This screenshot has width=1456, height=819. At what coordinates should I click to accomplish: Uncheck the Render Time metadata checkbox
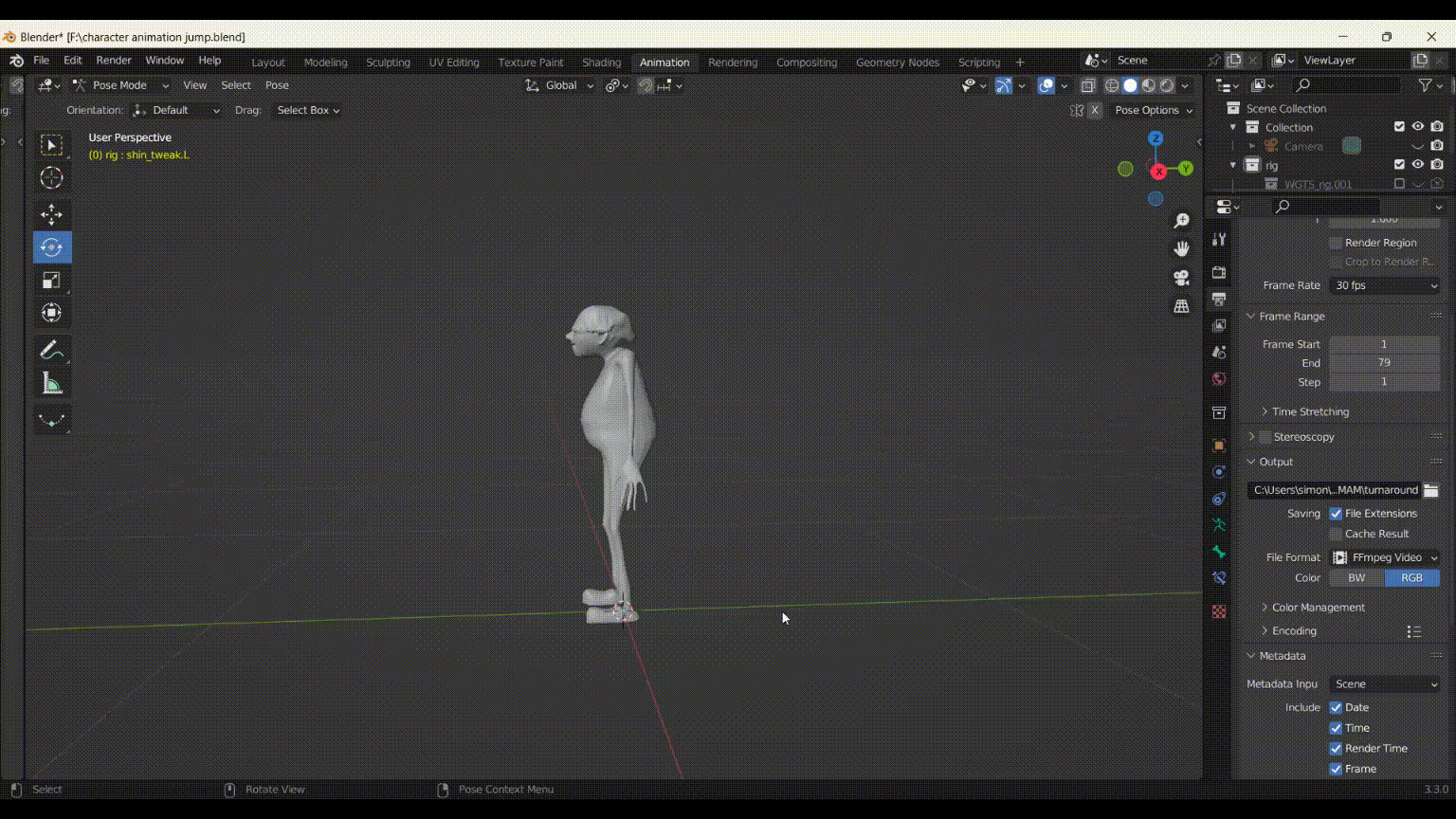1336,749
